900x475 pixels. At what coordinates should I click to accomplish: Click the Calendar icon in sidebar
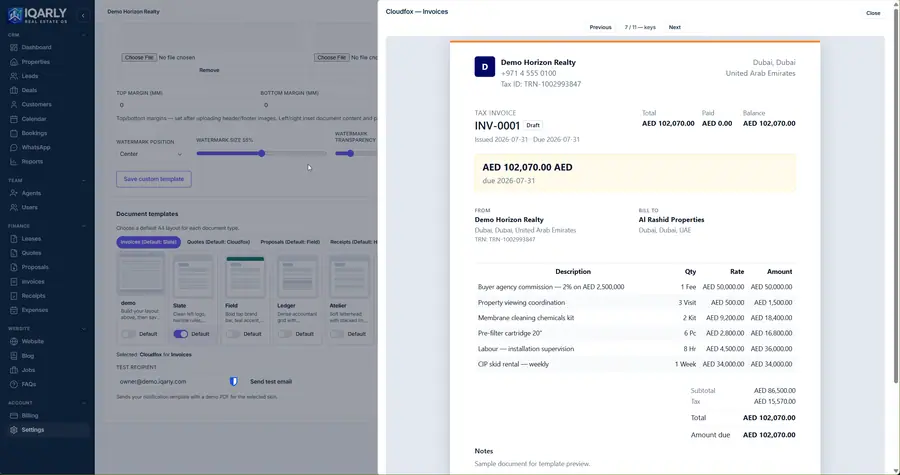pyautogui.click(x=14, y=119)
